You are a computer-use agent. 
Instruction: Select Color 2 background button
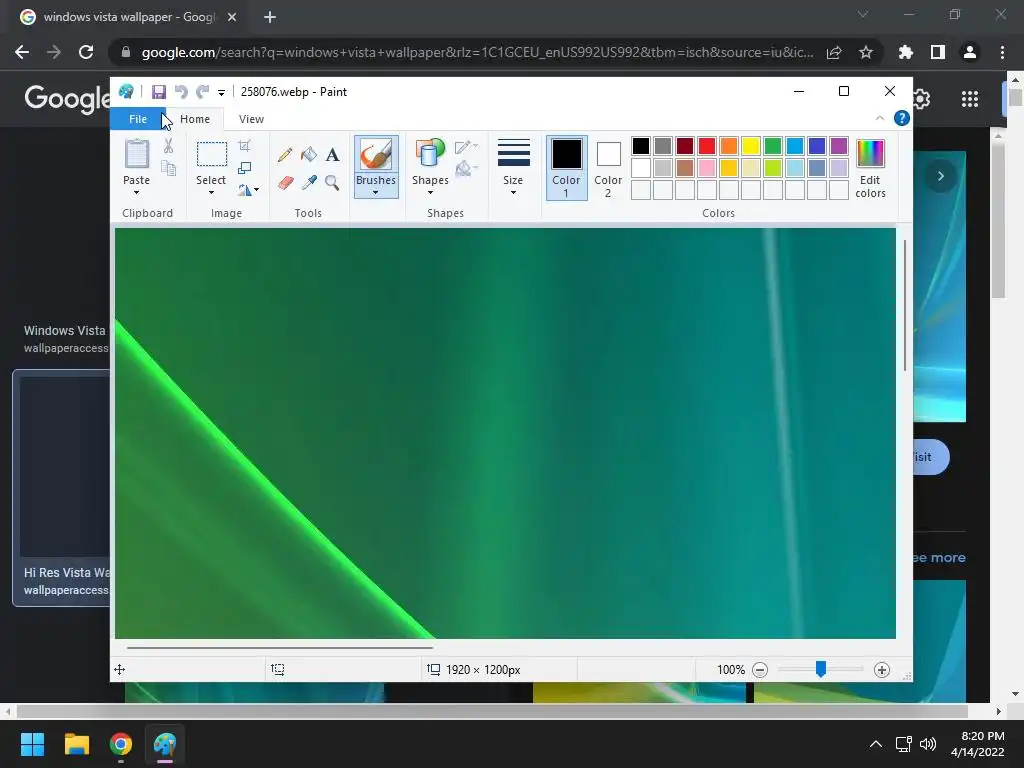pyautogui.click(x=608, y=168)
